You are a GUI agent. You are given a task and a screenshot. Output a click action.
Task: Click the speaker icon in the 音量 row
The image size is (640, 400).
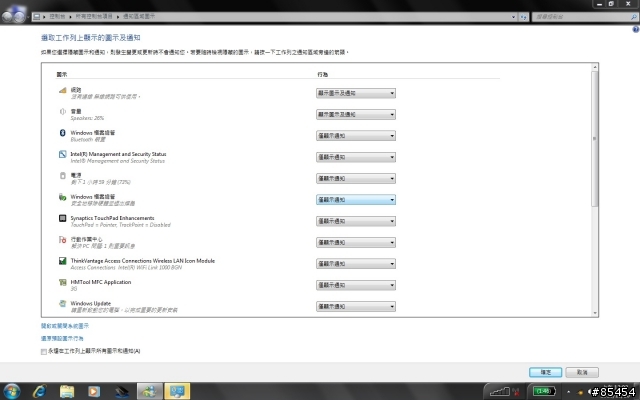pos(62,111)
